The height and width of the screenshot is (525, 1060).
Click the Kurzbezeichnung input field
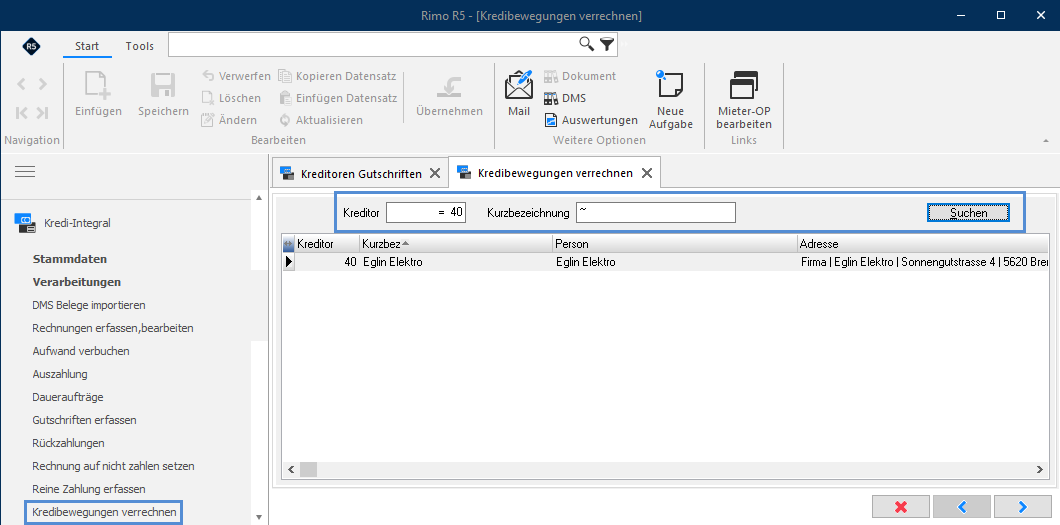click(x=656, y=212)
